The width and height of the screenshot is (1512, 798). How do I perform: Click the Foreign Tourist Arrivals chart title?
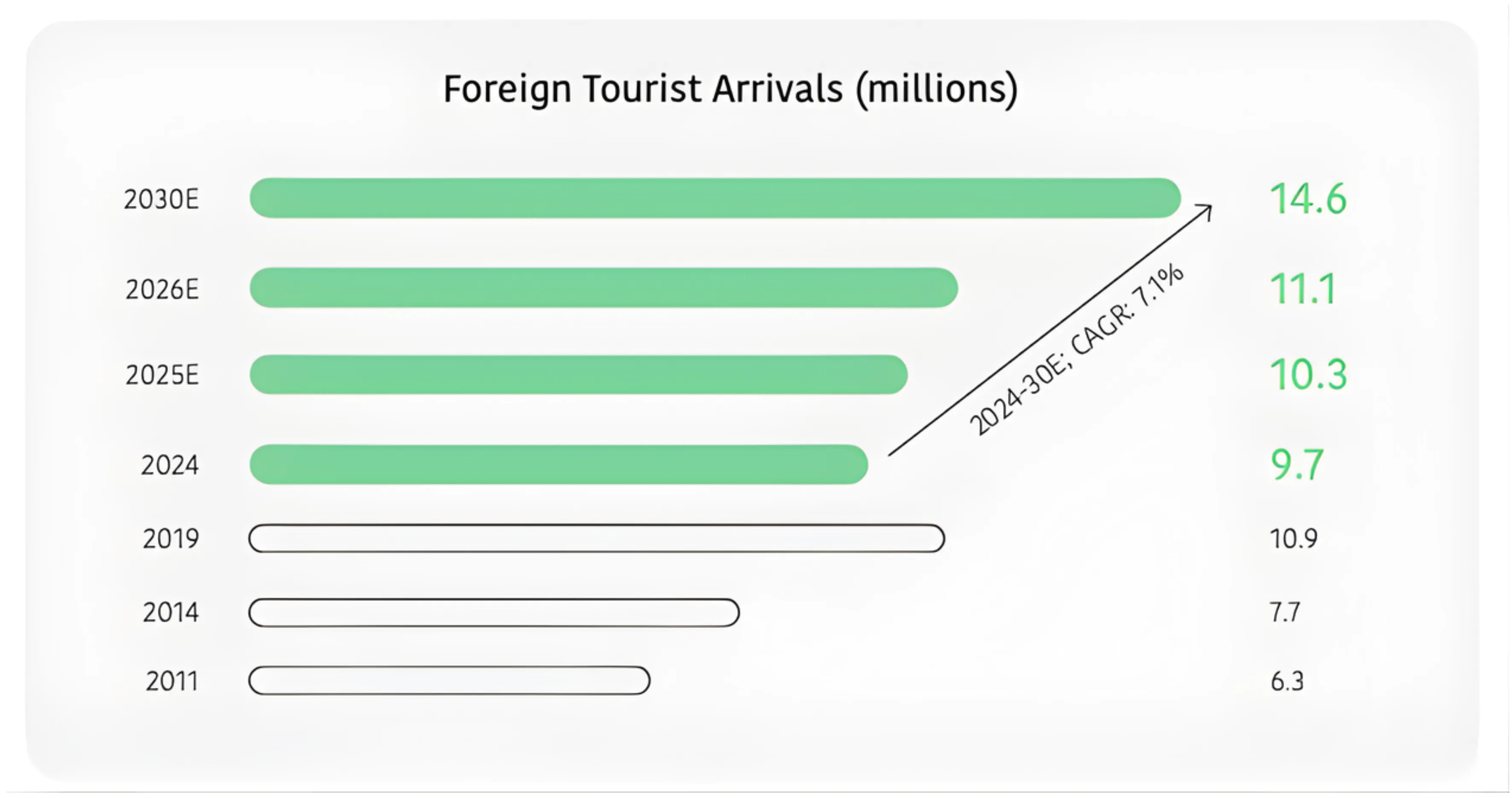[x=730, y=89]
